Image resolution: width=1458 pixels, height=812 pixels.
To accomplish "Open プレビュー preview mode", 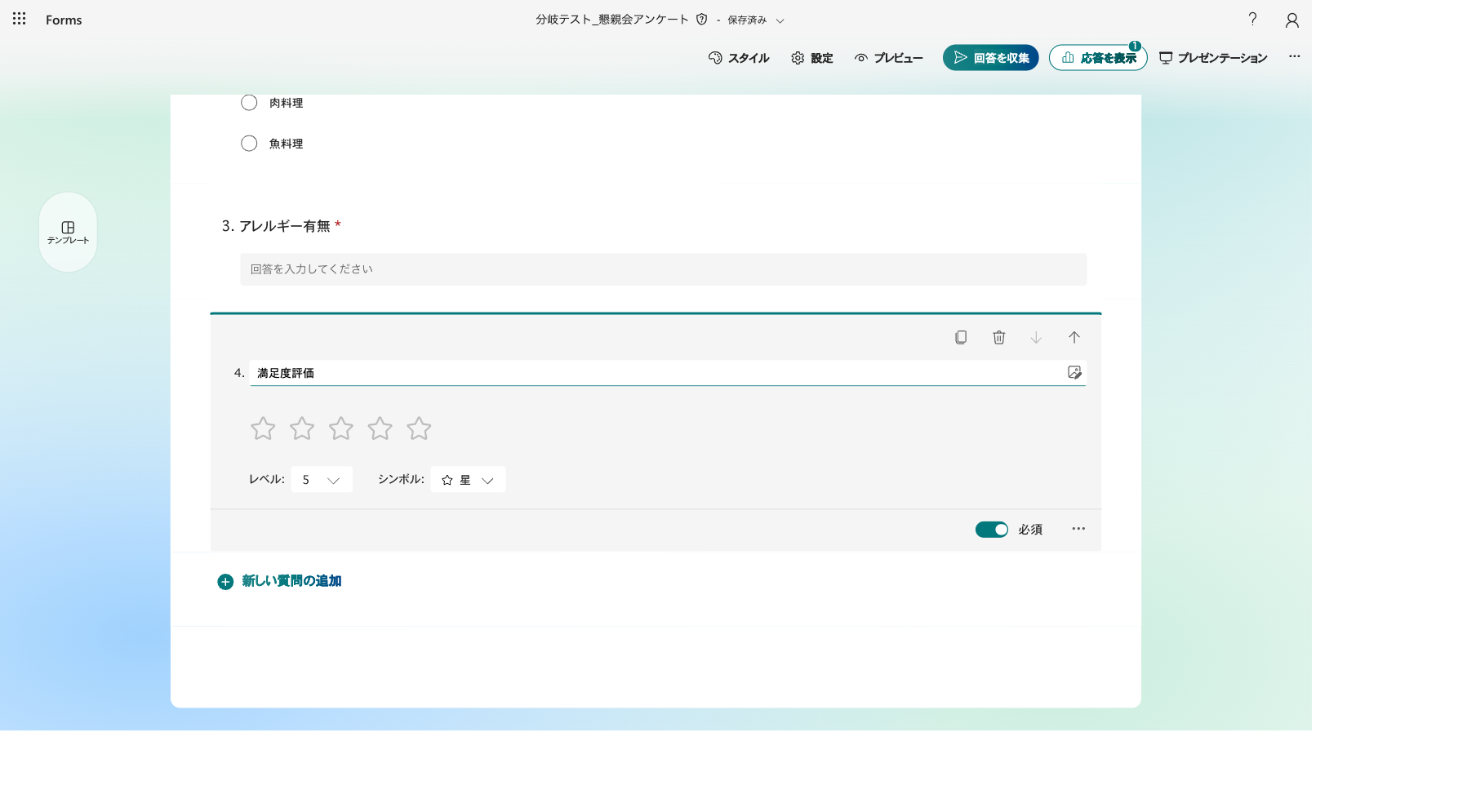I will pos(888,58).
